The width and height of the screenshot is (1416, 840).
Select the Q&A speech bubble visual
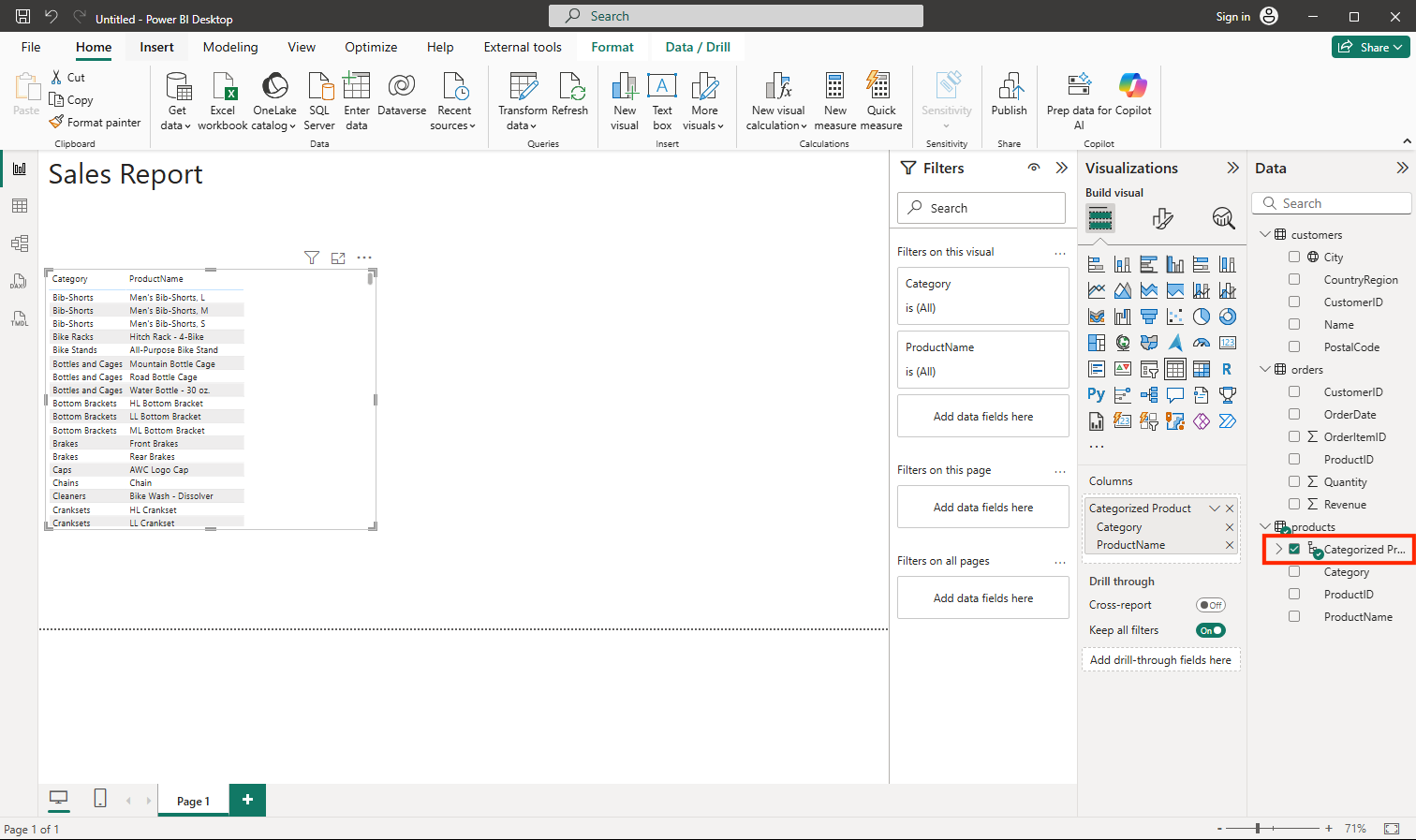[1175, 395]
